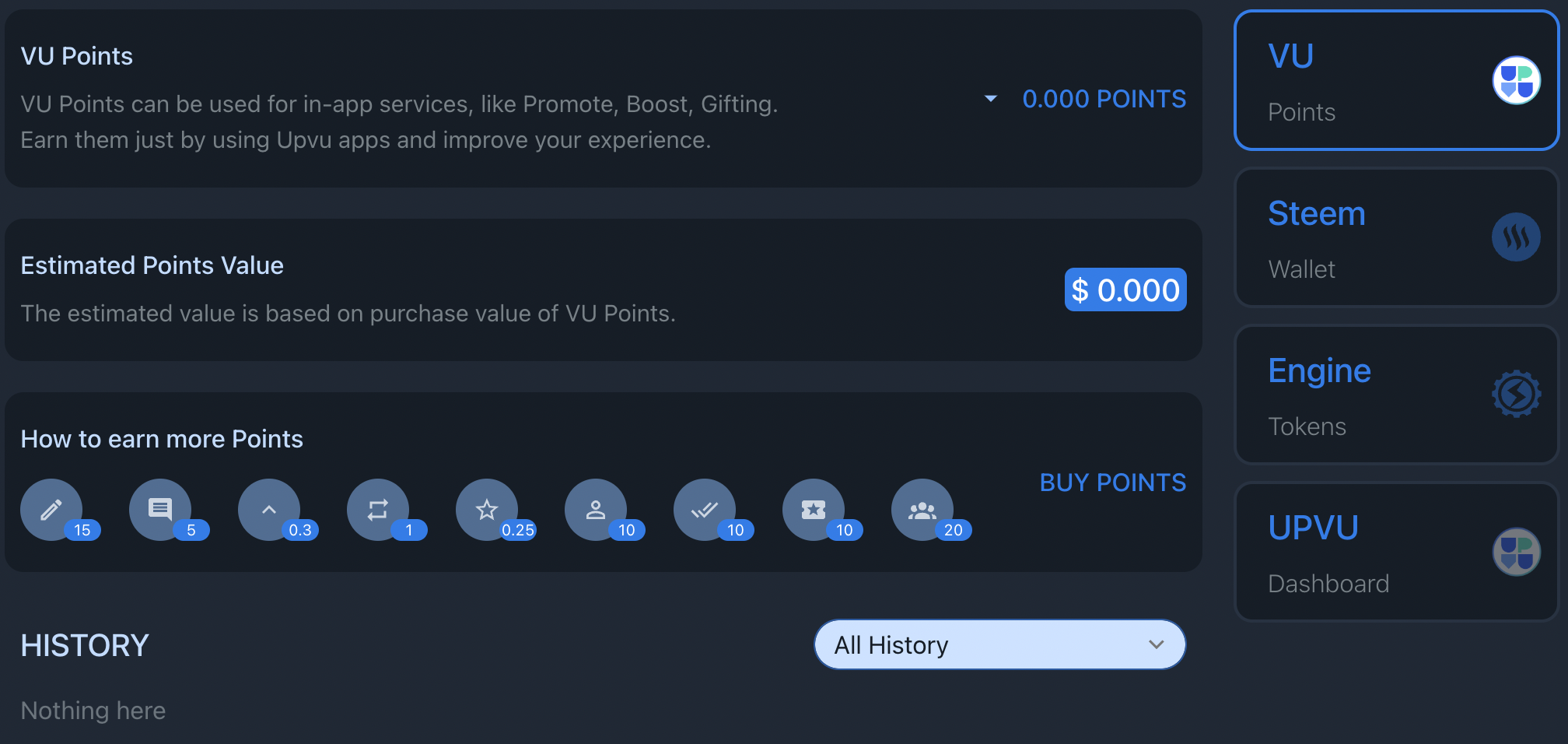Click the reblog arrows icon worth 1 point
Viewport: 1568px width, 744px height.
coord(378,510)
